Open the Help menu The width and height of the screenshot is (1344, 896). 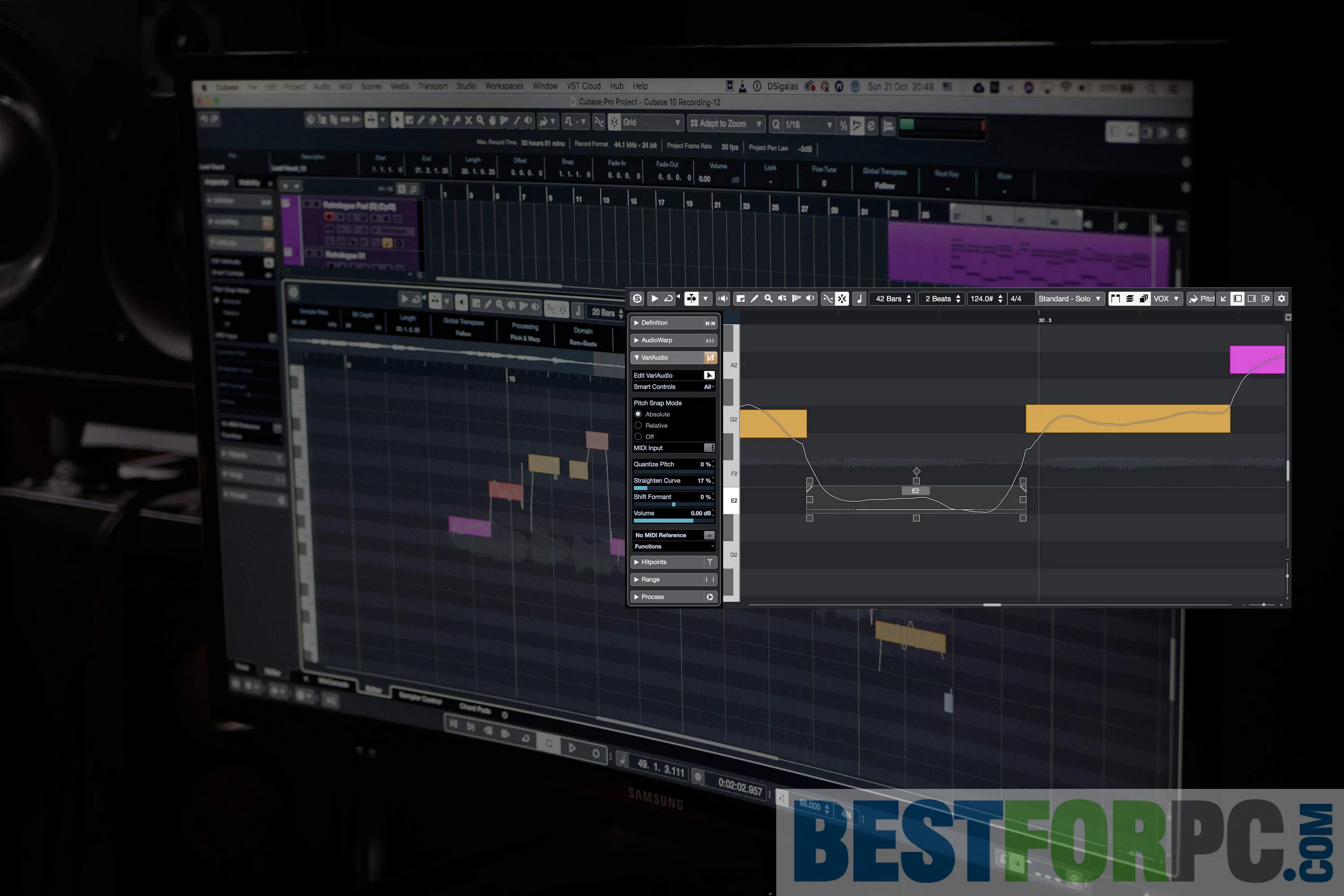pos(640,86)
